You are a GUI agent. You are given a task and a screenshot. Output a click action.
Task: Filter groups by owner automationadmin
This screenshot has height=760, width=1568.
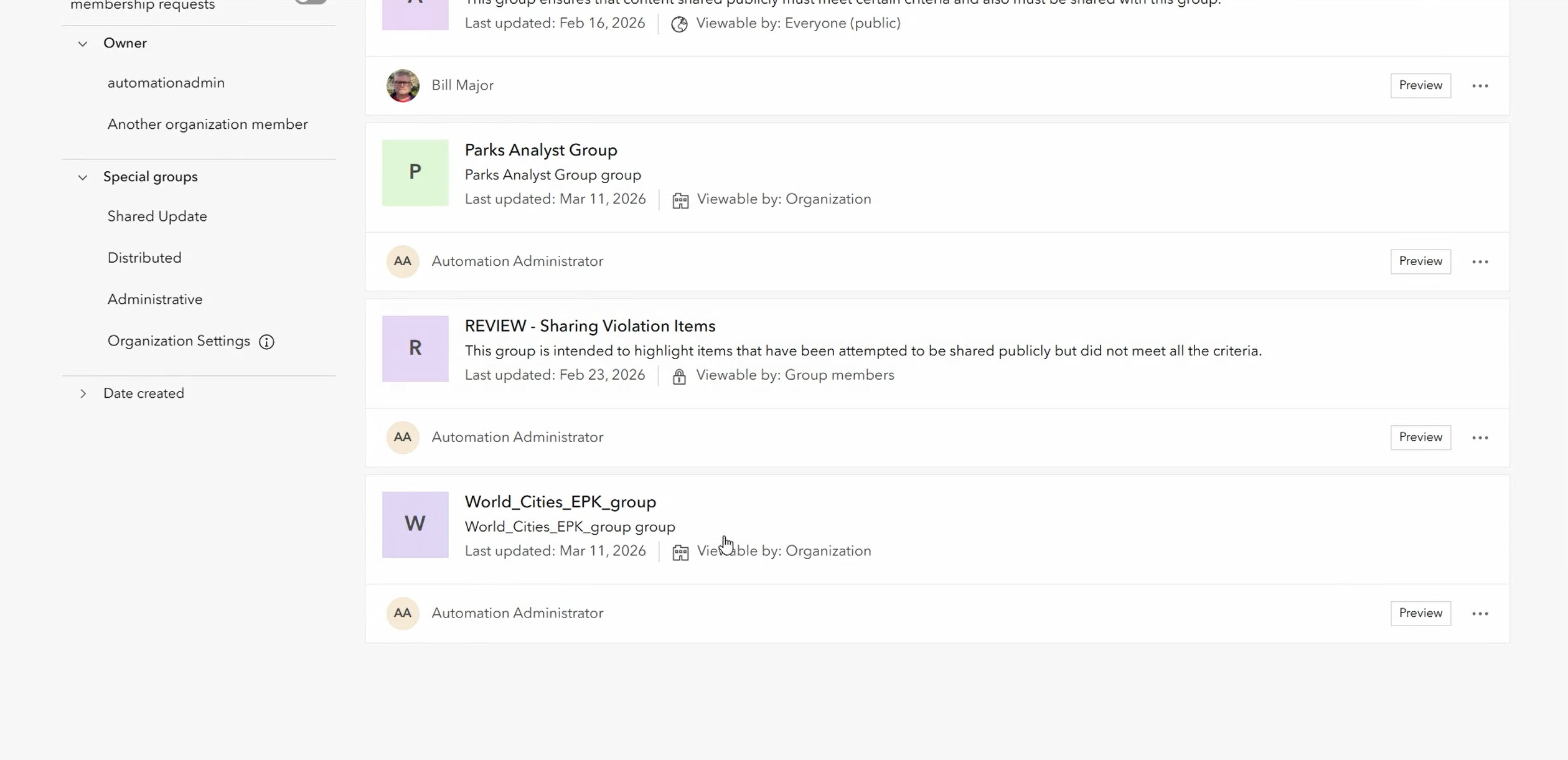pos(166,82)
